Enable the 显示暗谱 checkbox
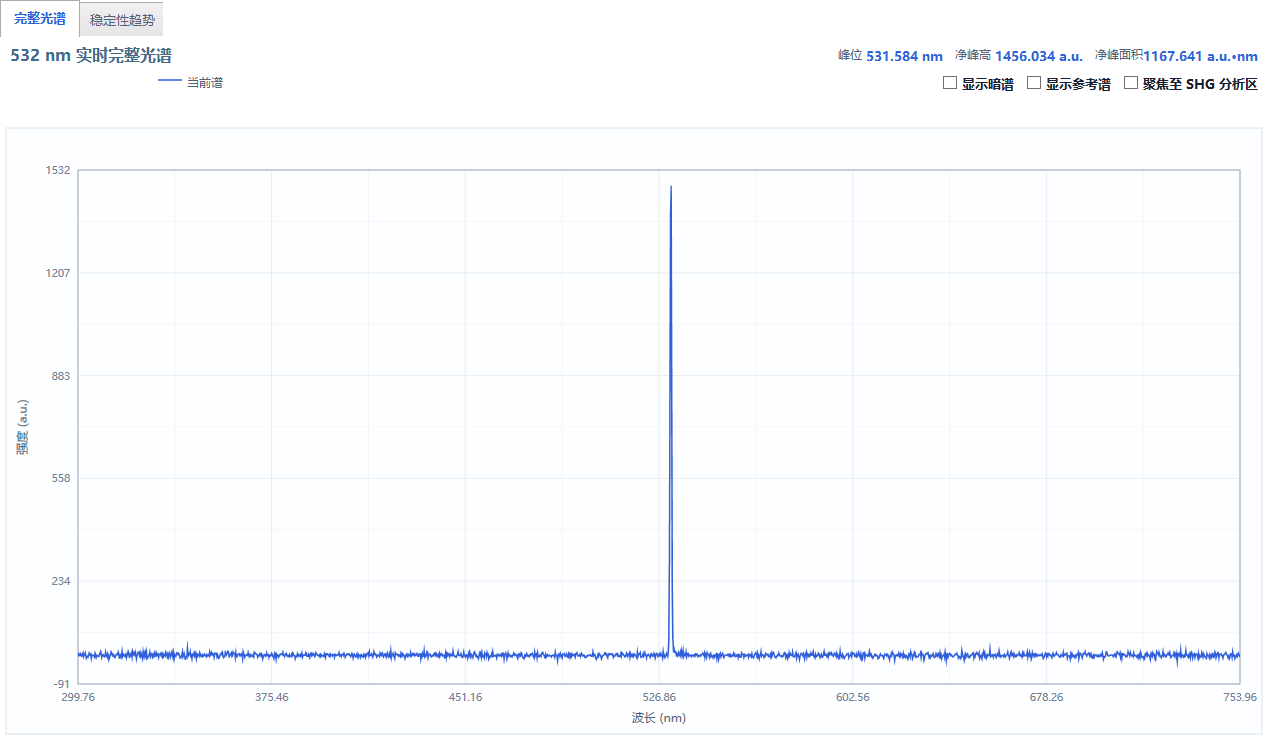The image size is (1268, 740). click(950, 83)
